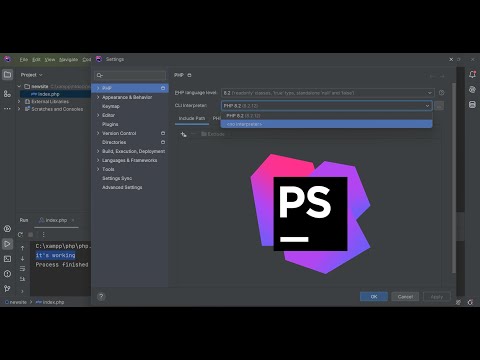Open Advanced Settings page
Screen dimensions: 480x360
pos(122,187)
